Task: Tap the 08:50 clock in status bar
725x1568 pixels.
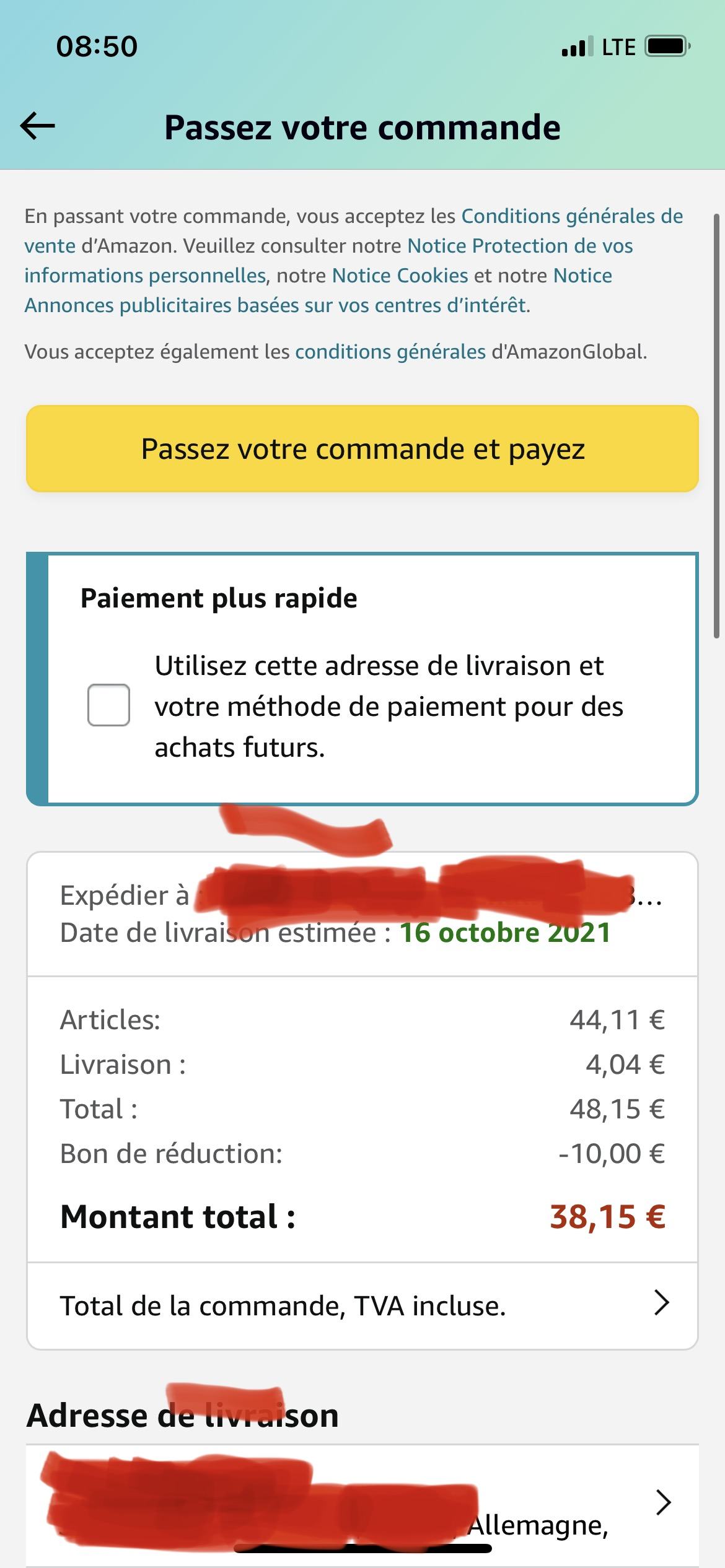Action: coord(97,47)
